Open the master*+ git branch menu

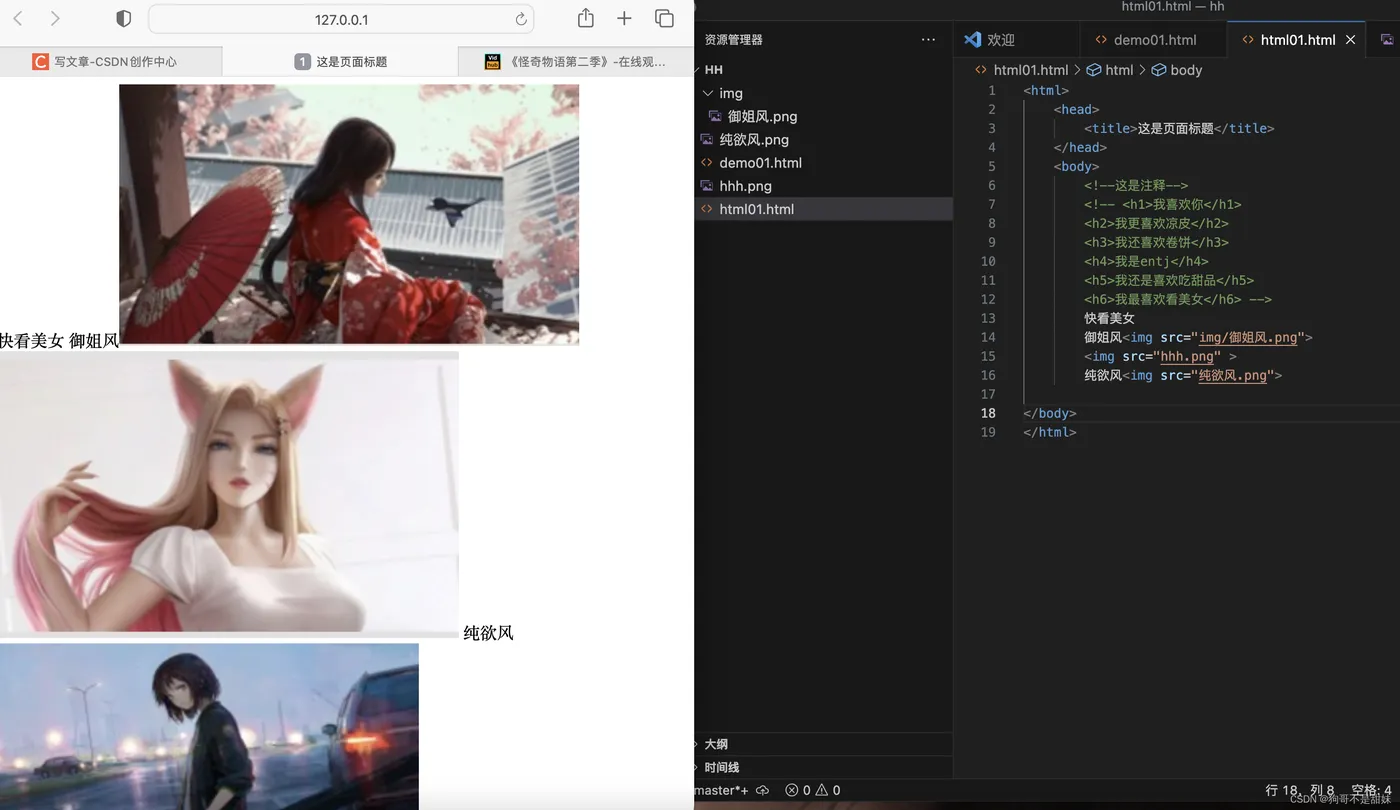coord(720,790)
